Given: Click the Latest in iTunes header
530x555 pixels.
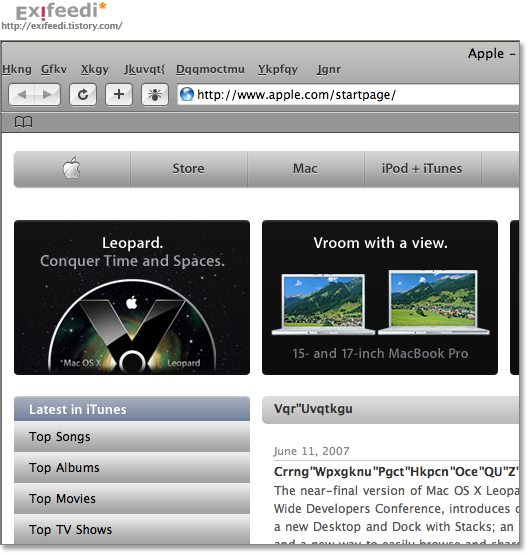Looking at the screenshot, I should tap(132, 409).
